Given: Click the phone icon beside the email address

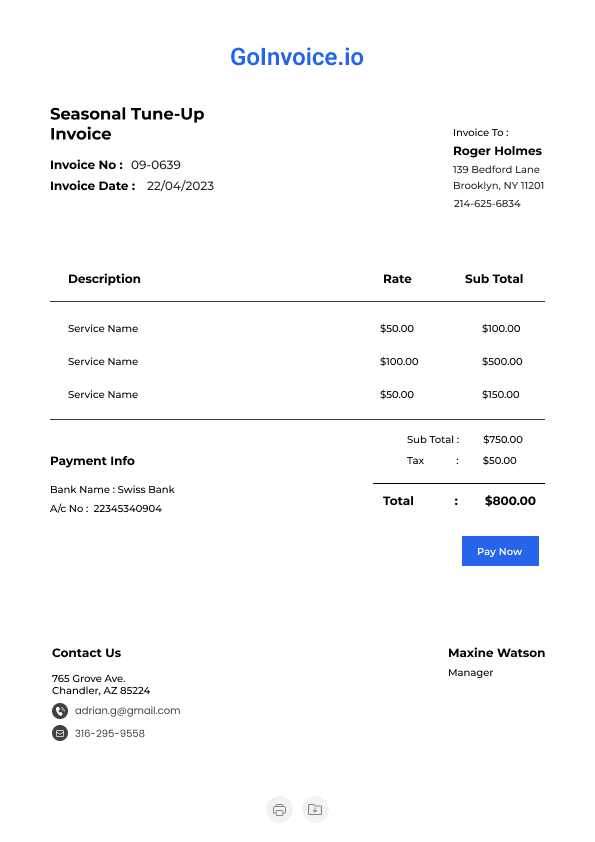Looking at the screenshot, I should (x=60, y=711).
